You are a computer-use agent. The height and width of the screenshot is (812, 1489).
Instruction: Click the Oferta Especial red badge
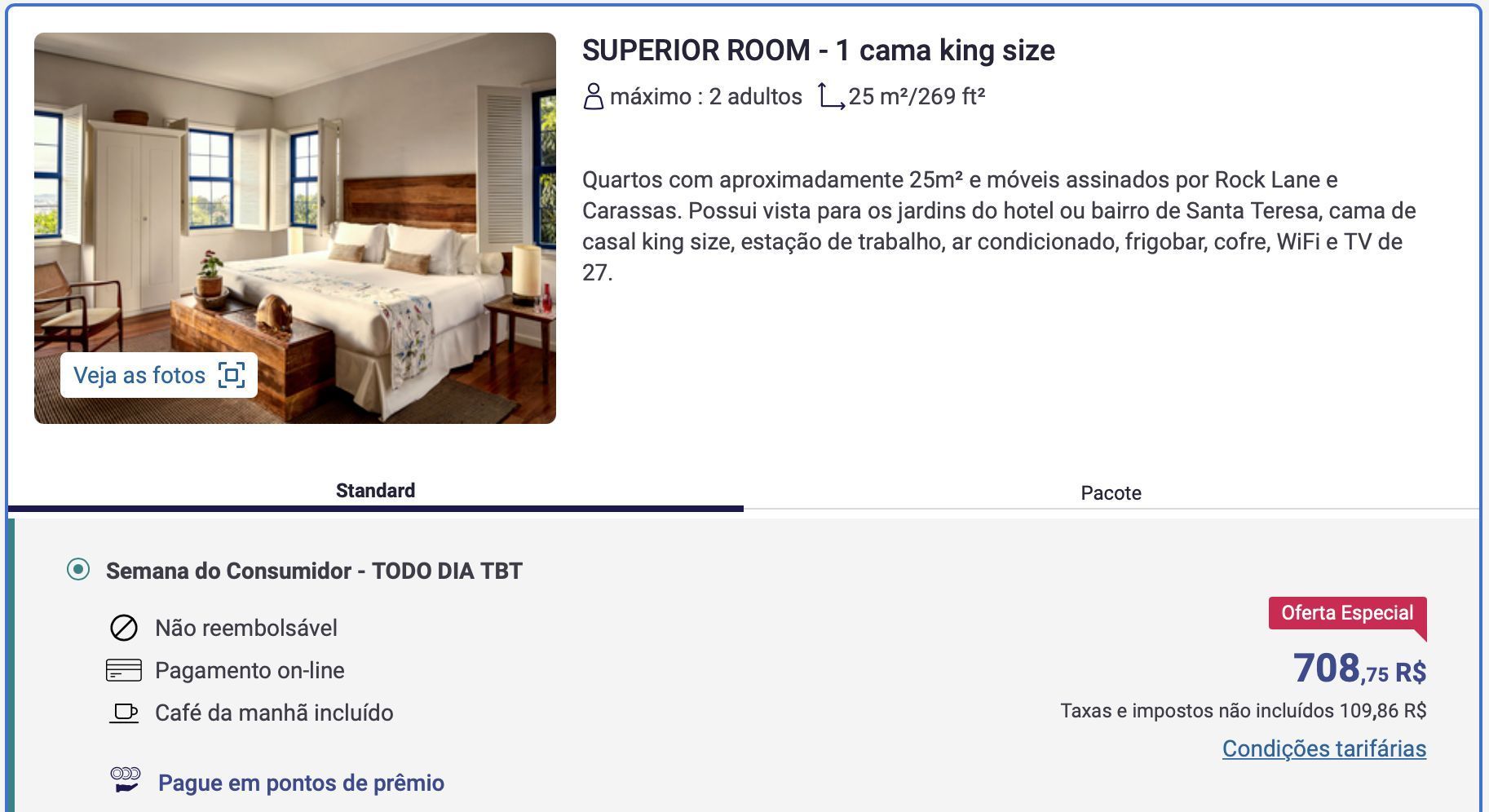[1346, 613]
